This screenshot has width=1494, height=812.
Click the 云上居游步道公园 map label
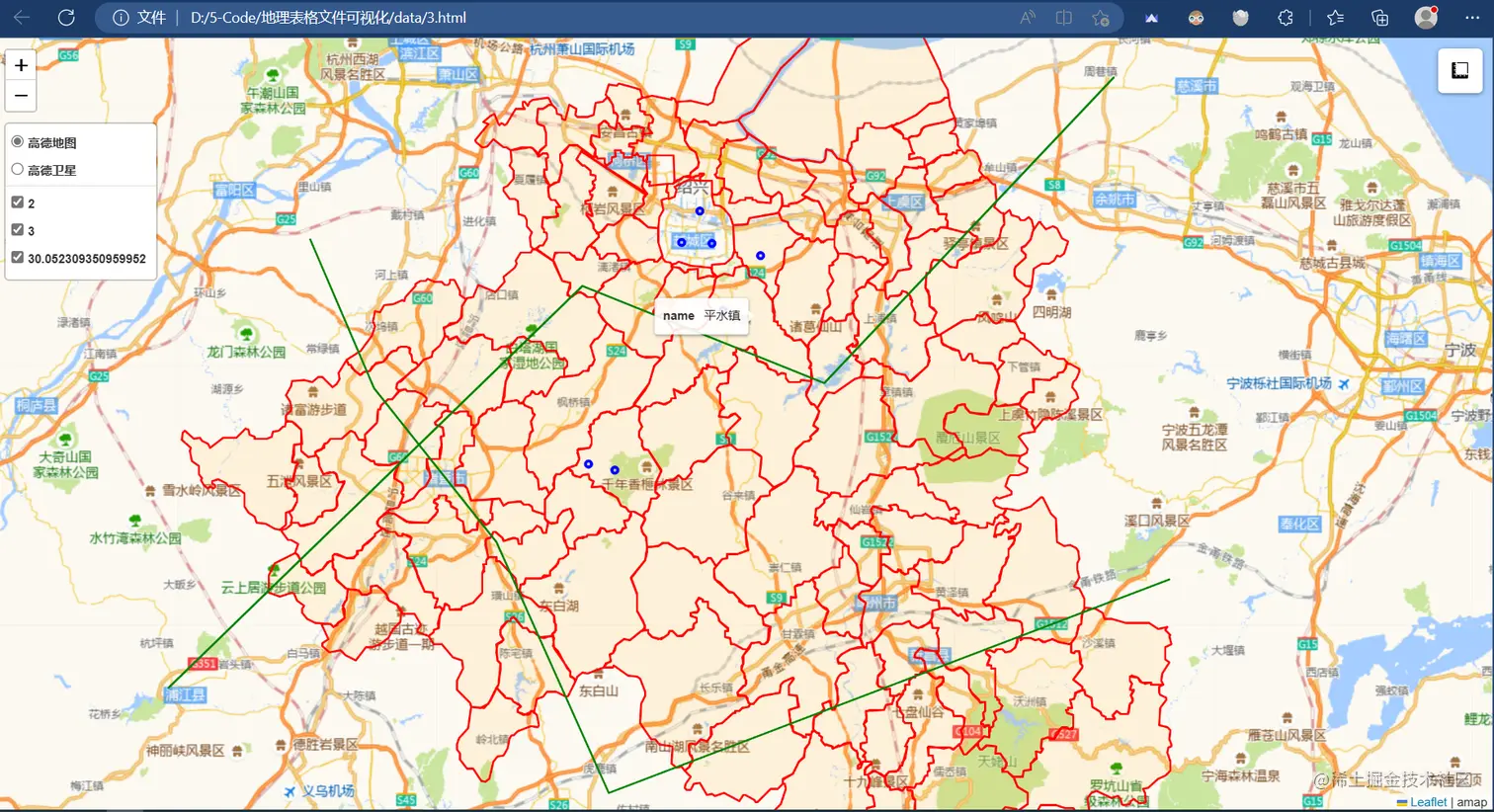click(x=274, y=587)
